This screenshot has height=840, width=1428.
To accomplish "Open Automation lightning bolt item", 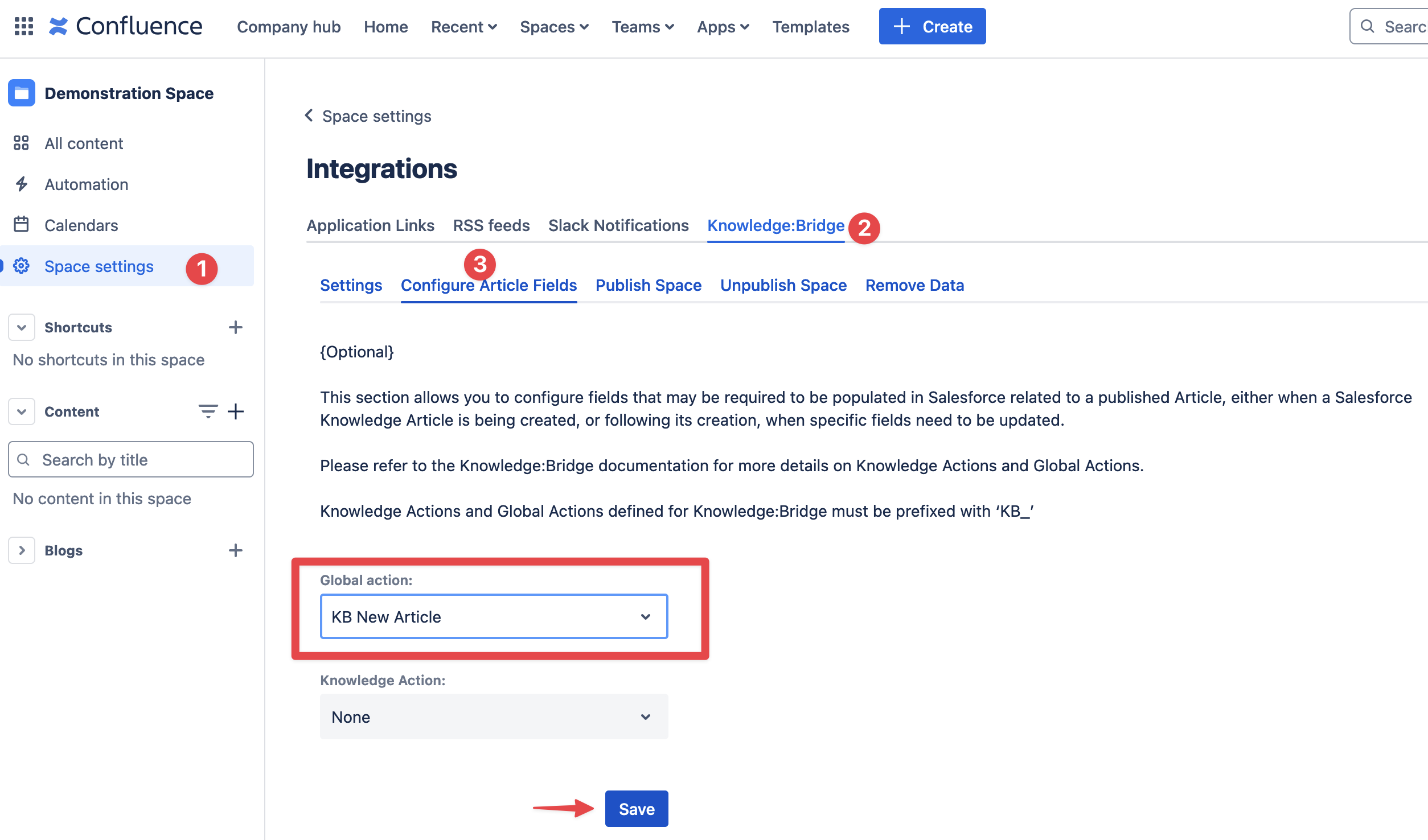I will pyautogui.click(x=86, y=184).
